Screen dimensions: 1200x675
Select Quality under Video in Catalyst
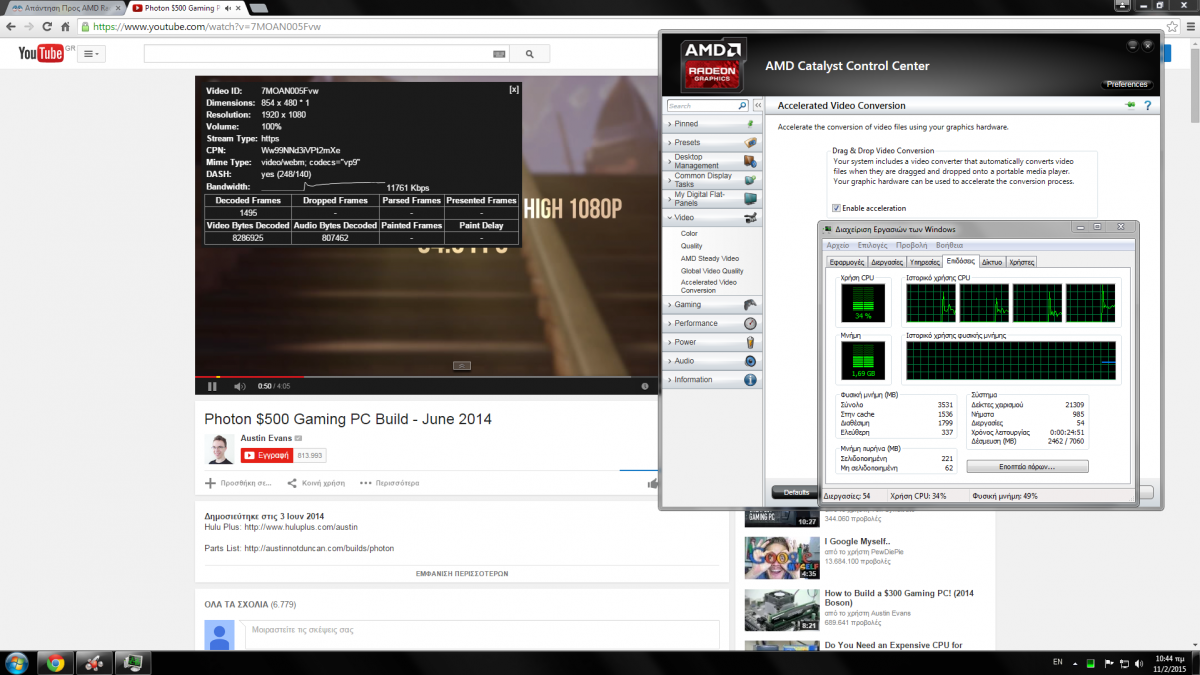coord(691,246)
